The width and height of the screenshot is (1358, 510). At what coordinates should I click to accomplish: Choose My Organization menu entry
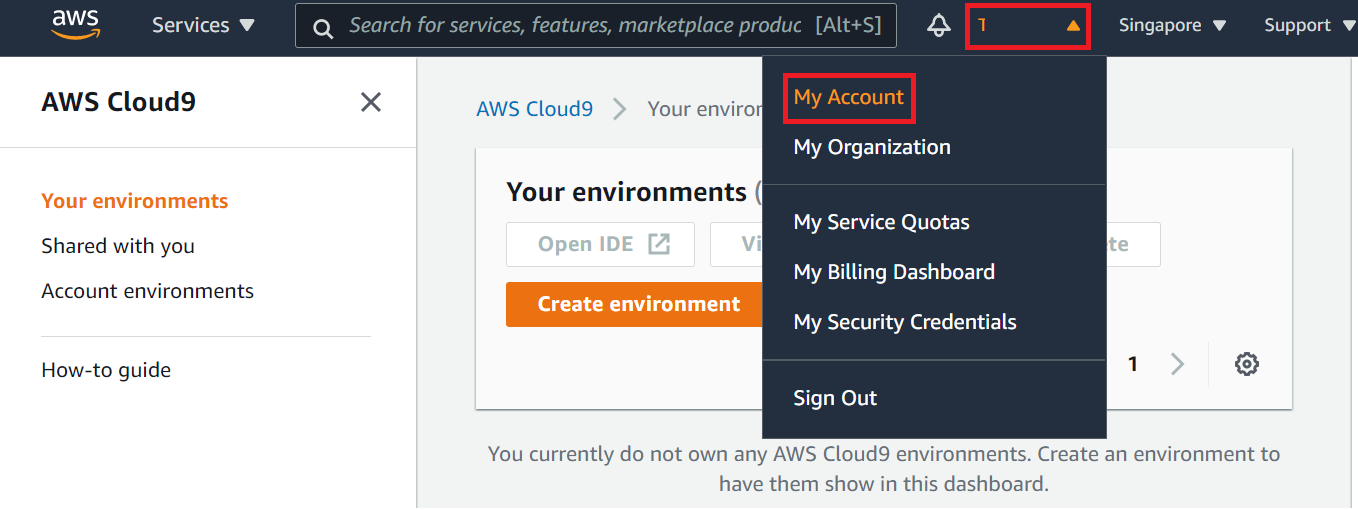click(x=872, y=147)
